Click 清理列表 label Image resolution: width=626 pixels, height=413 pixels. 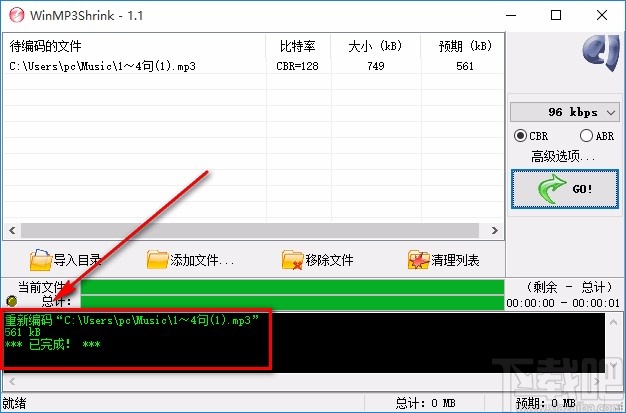[x=455, y=260]
